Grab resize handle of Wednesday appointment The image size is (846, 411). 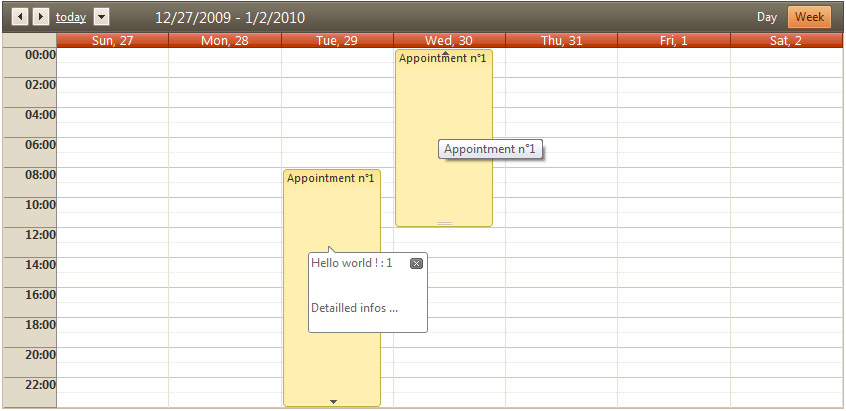click(x=444, y=223)
